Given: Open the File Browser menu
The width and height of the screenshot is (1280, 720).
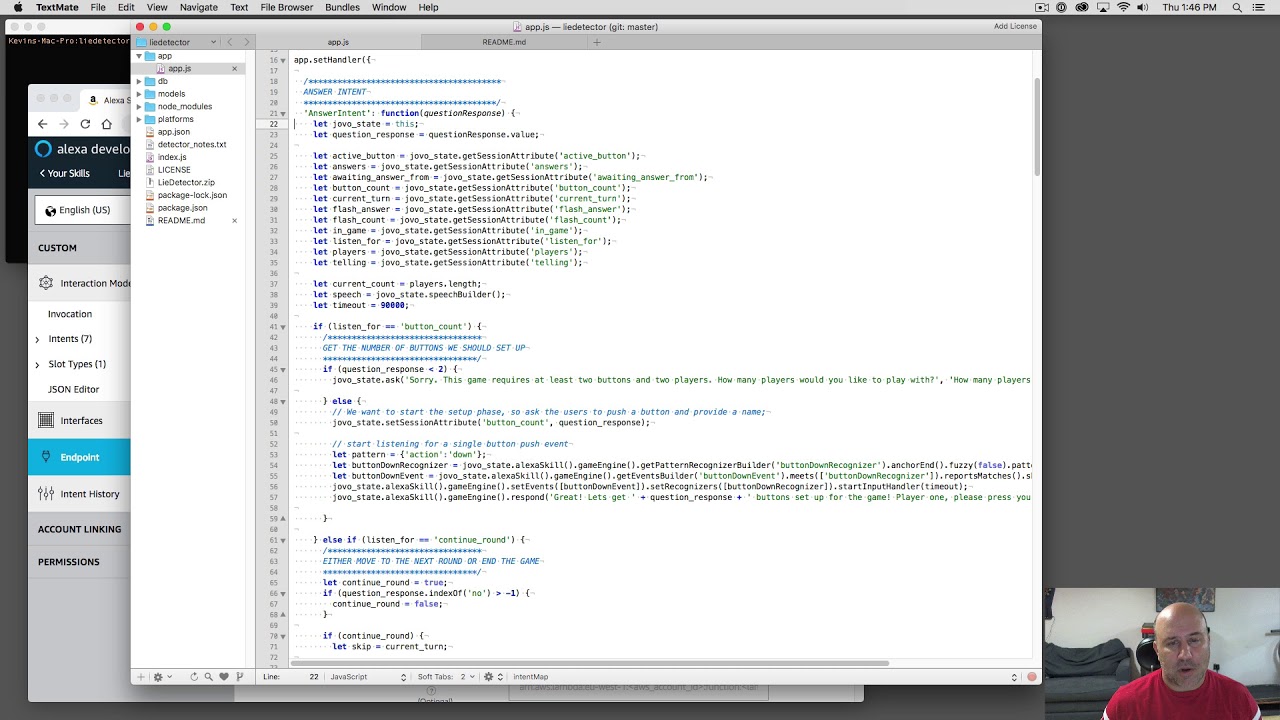Looking at the screenshot, I should (x=287, y=7).
